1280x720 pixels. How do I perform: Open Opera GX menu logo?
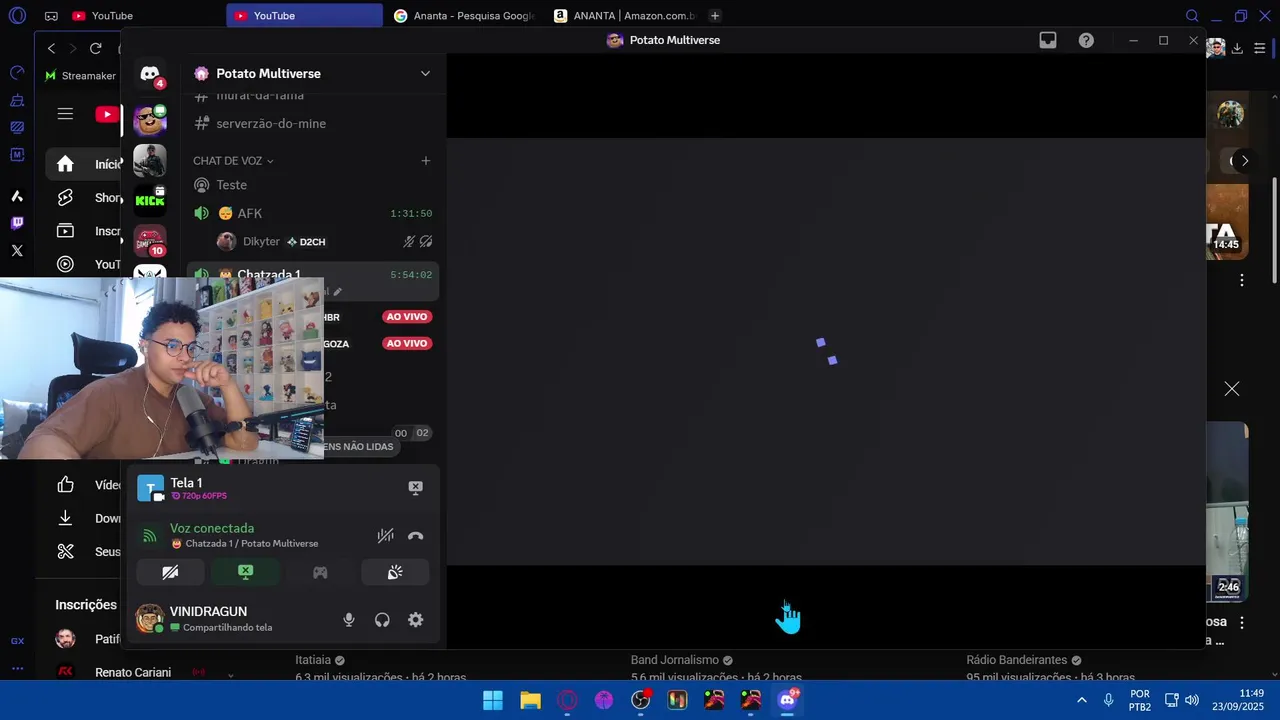click(17, 16)
